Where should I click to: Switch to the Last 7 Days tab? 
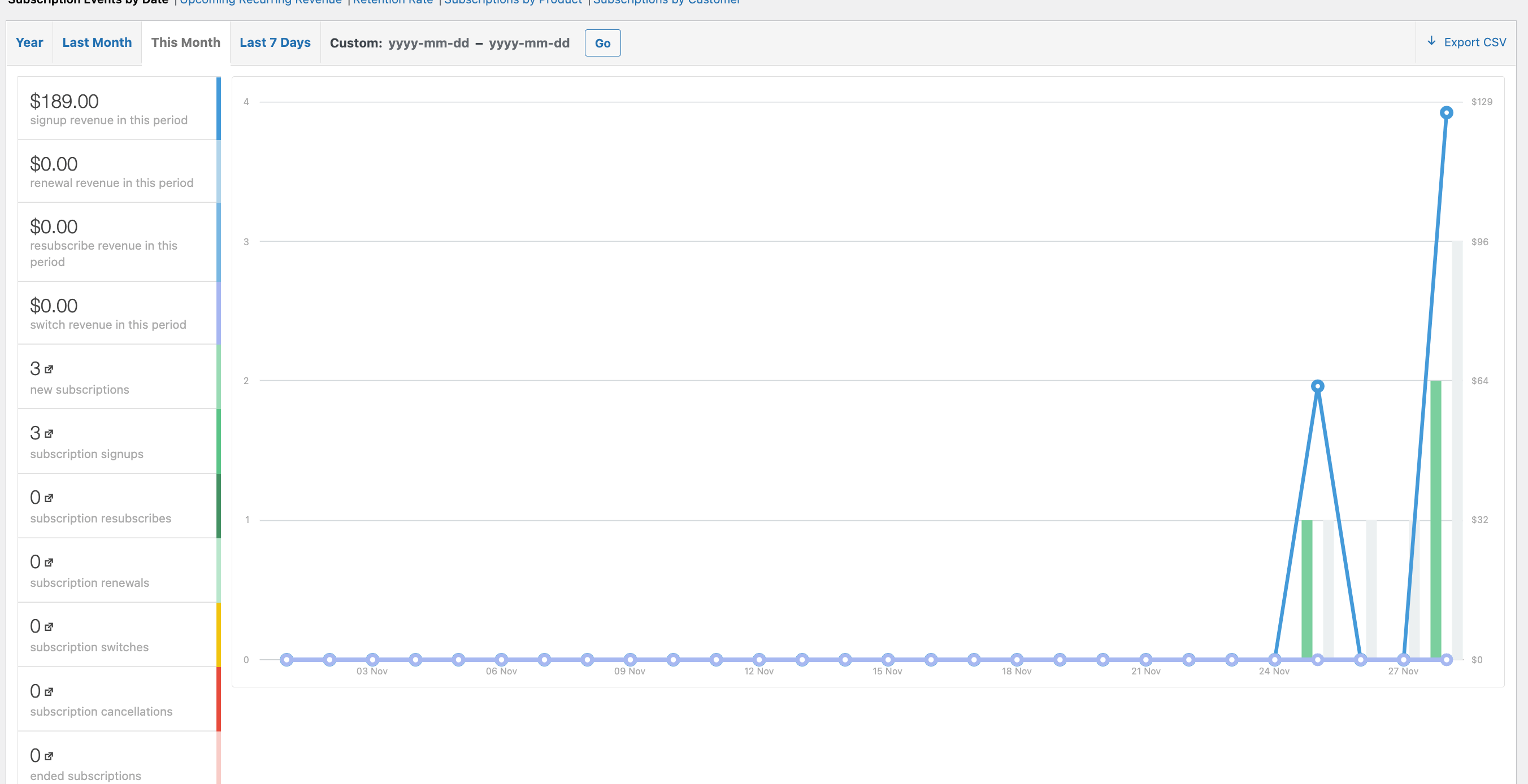tap(275, 42)
